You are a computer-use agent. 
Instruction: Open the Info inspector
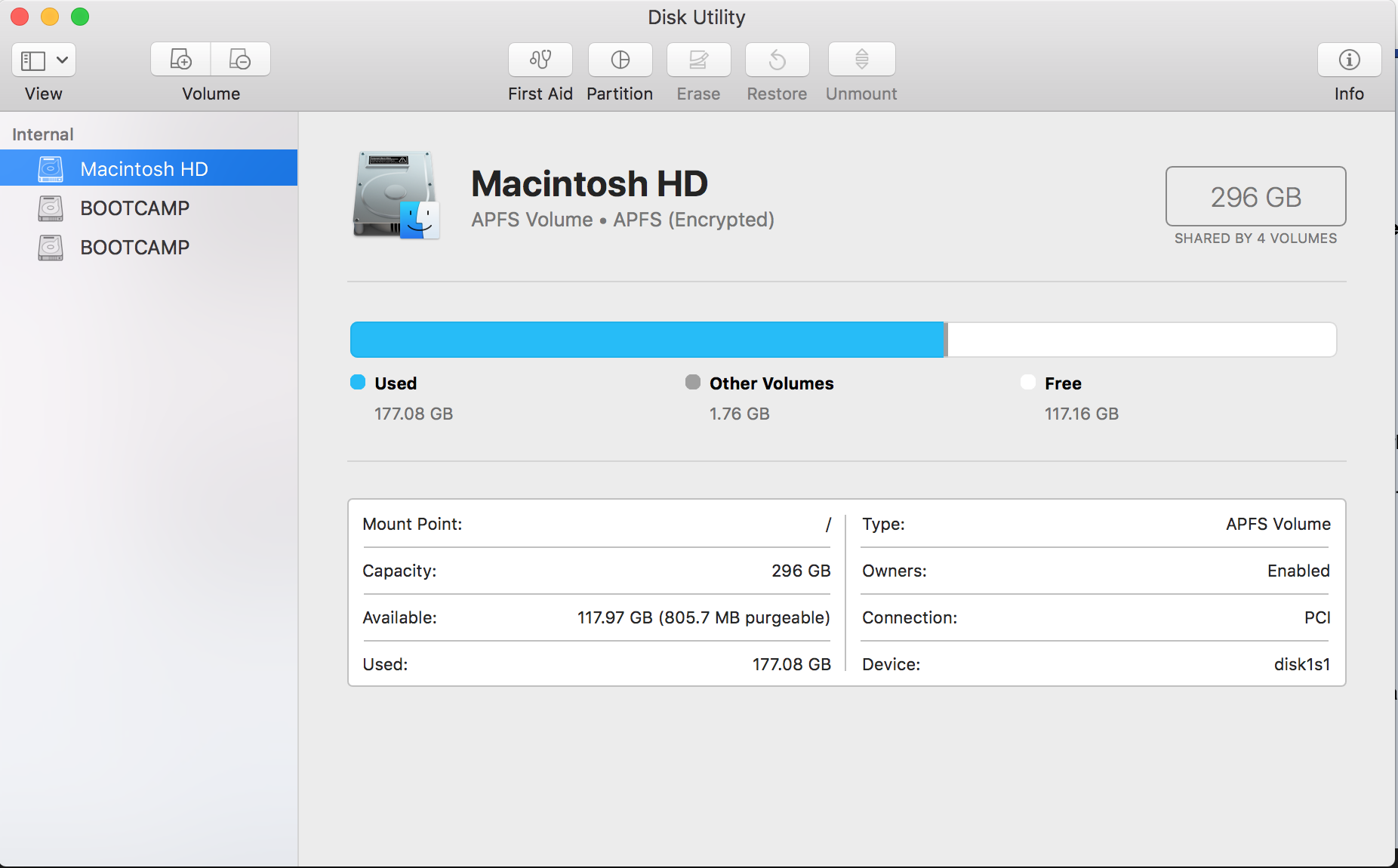tap(1349, 60)
